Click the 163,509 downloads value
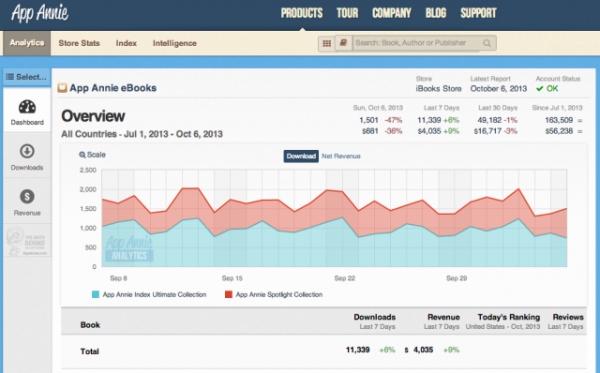The height and width of the screenshot is (373, 600). 559,120
